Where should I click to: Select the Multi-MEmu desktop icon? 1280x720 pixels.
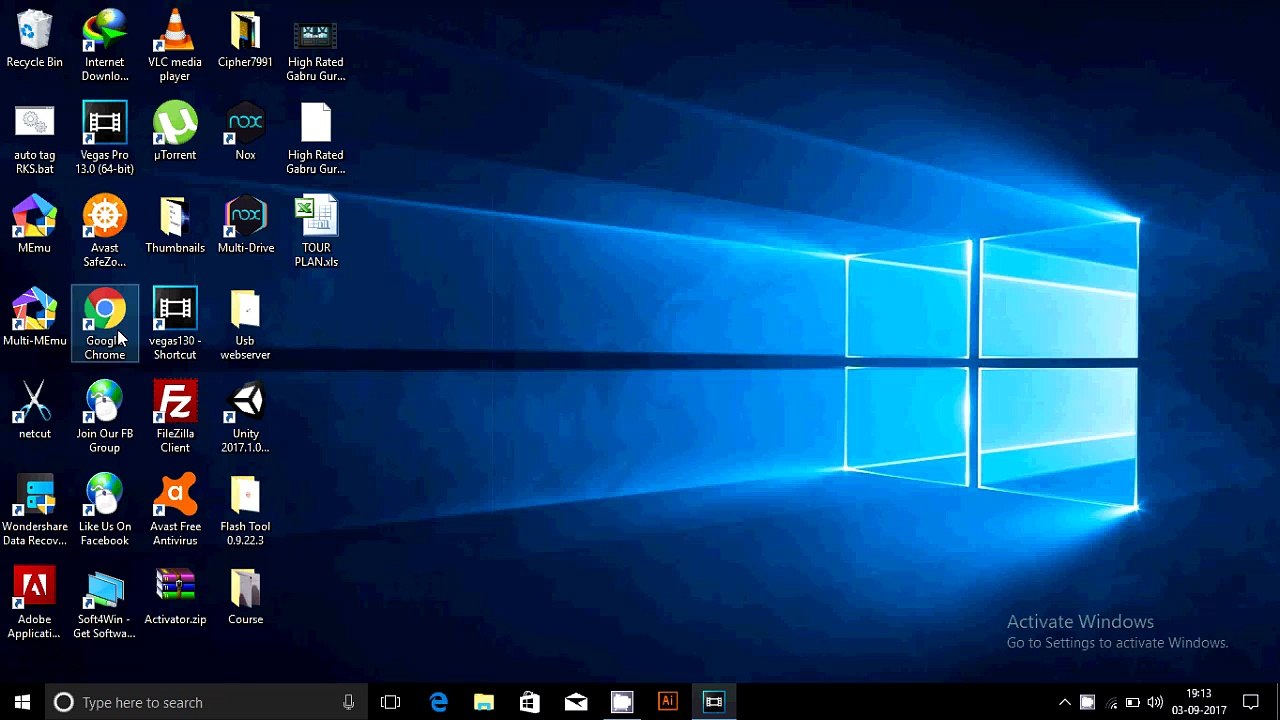tap(34, 319)
